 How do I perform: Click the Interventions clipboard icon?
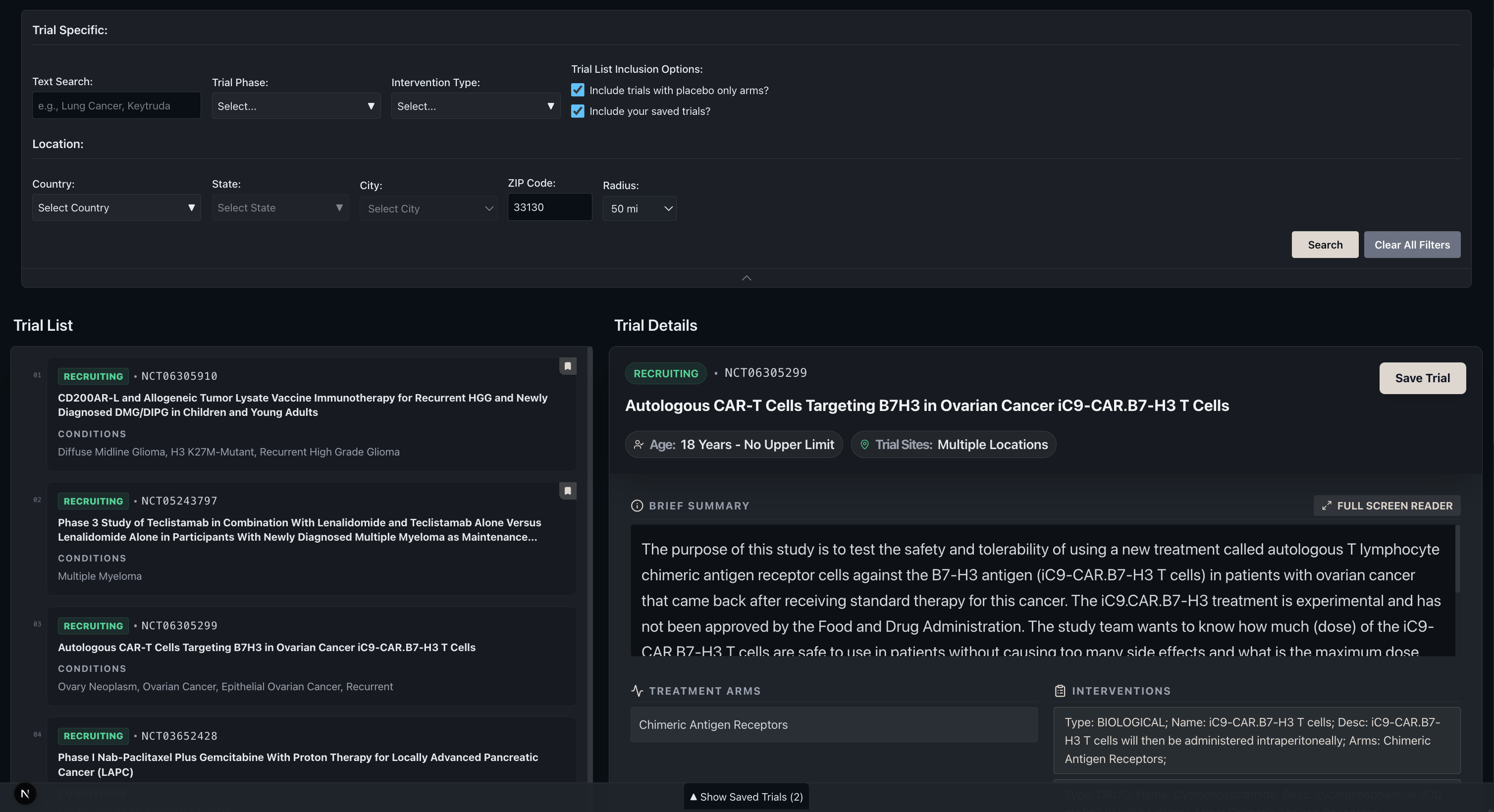click(1060, 691)
